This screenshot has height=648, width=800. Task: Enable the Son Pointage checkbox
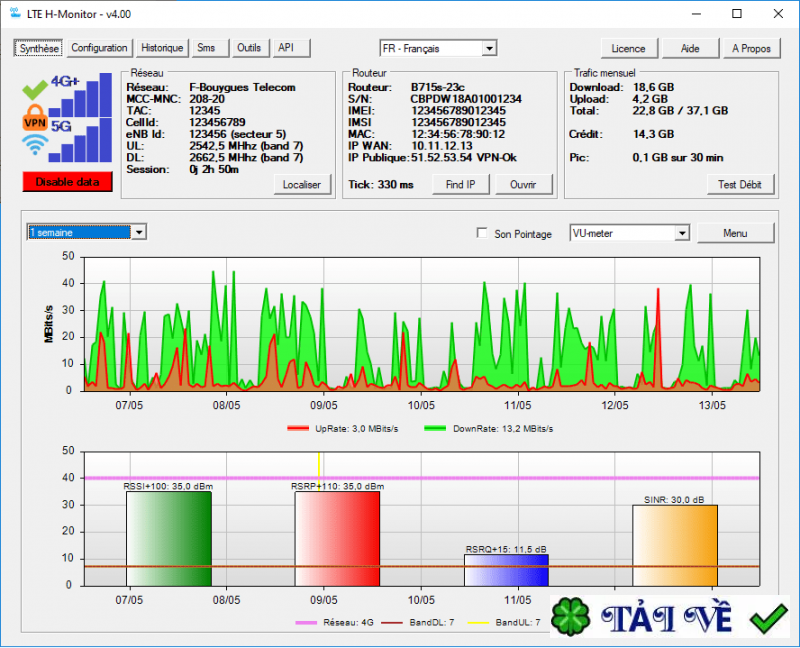[482, 233]
